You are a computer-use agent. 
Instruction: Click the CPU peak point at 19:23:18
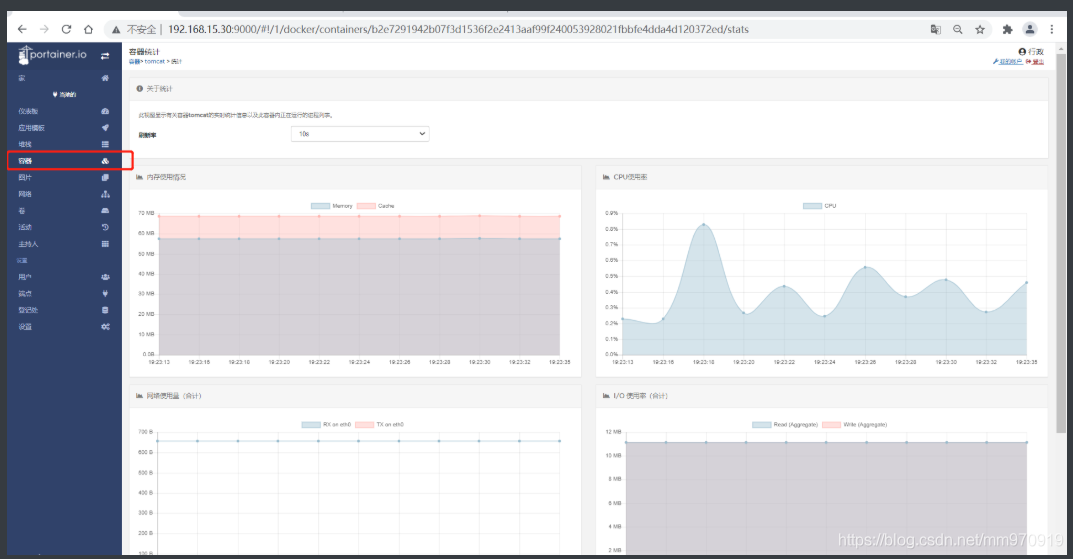(x=703, y=224)
